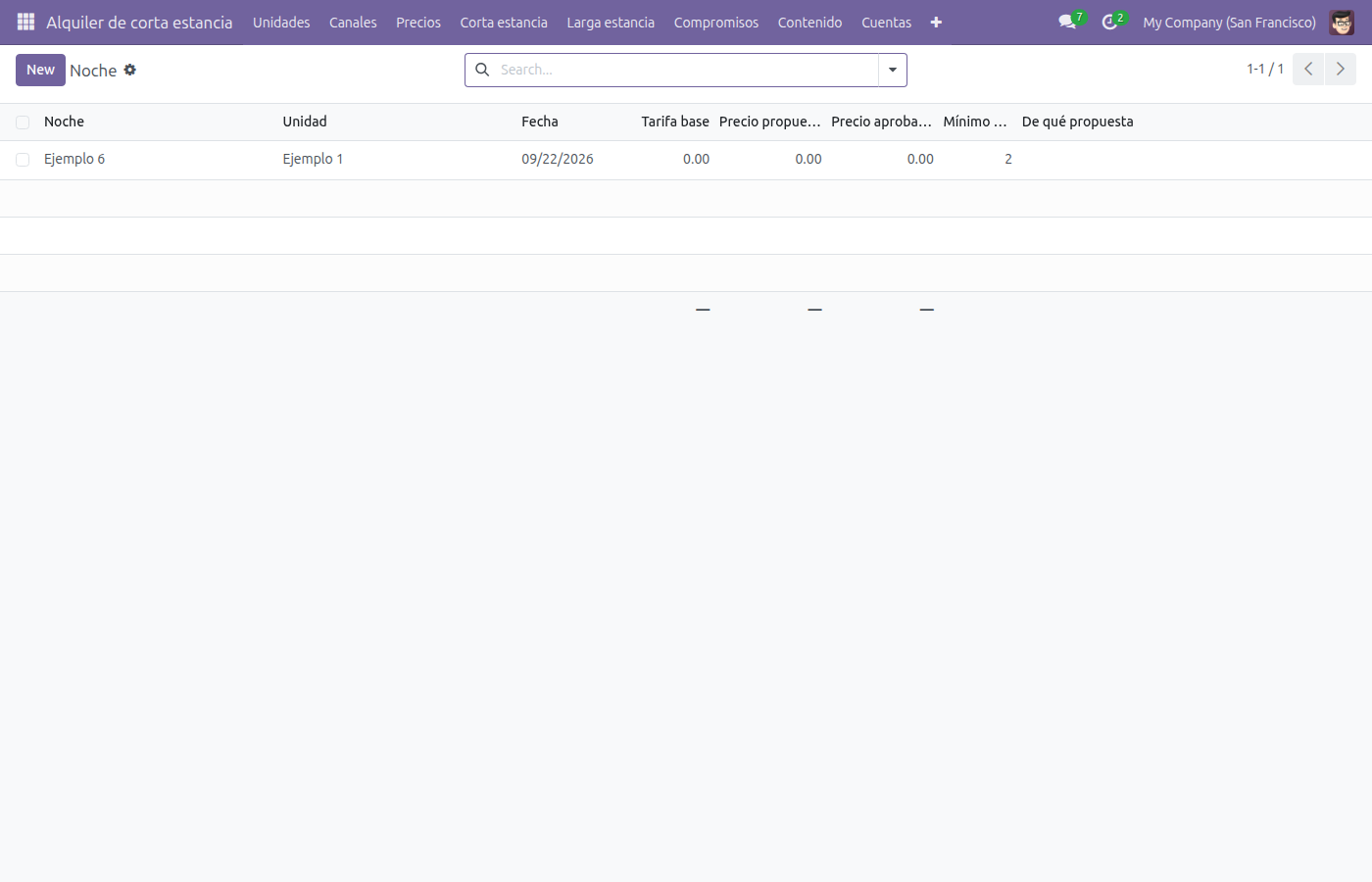
Task: Open the Corta estancia menu
Action: (504, 23)
